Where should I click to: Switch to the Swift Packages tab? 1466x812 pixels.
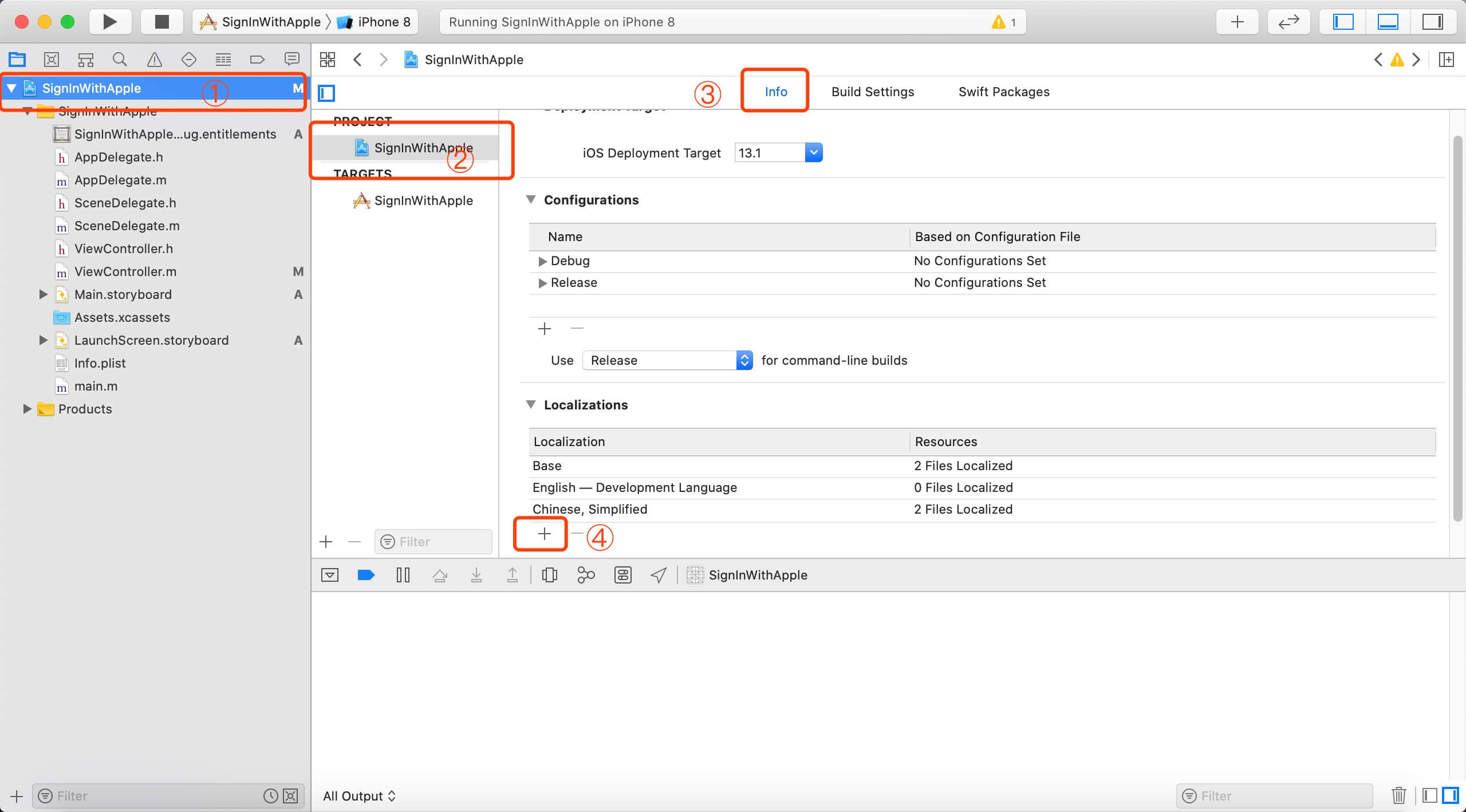[x=1004, y=92]
